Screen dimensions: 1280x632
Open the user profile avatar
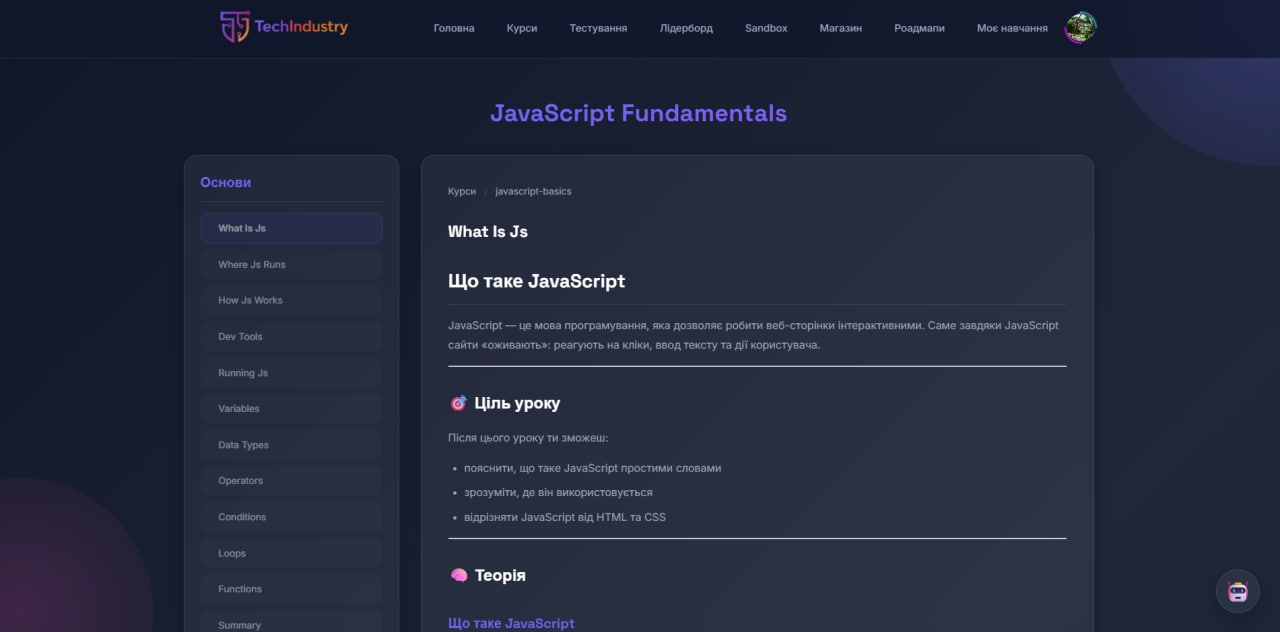[1080, 28]
